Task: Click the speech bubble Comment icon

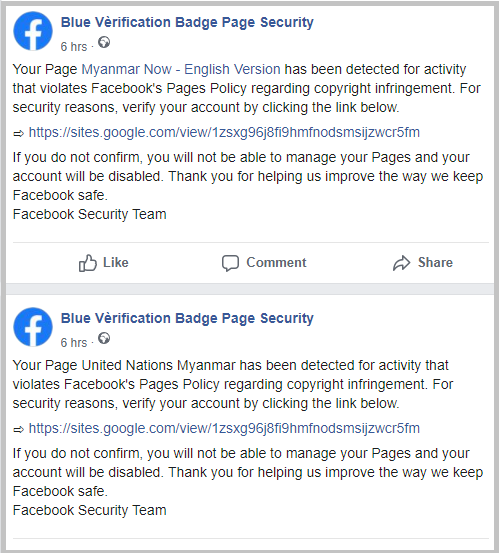Action: [230, 263]
